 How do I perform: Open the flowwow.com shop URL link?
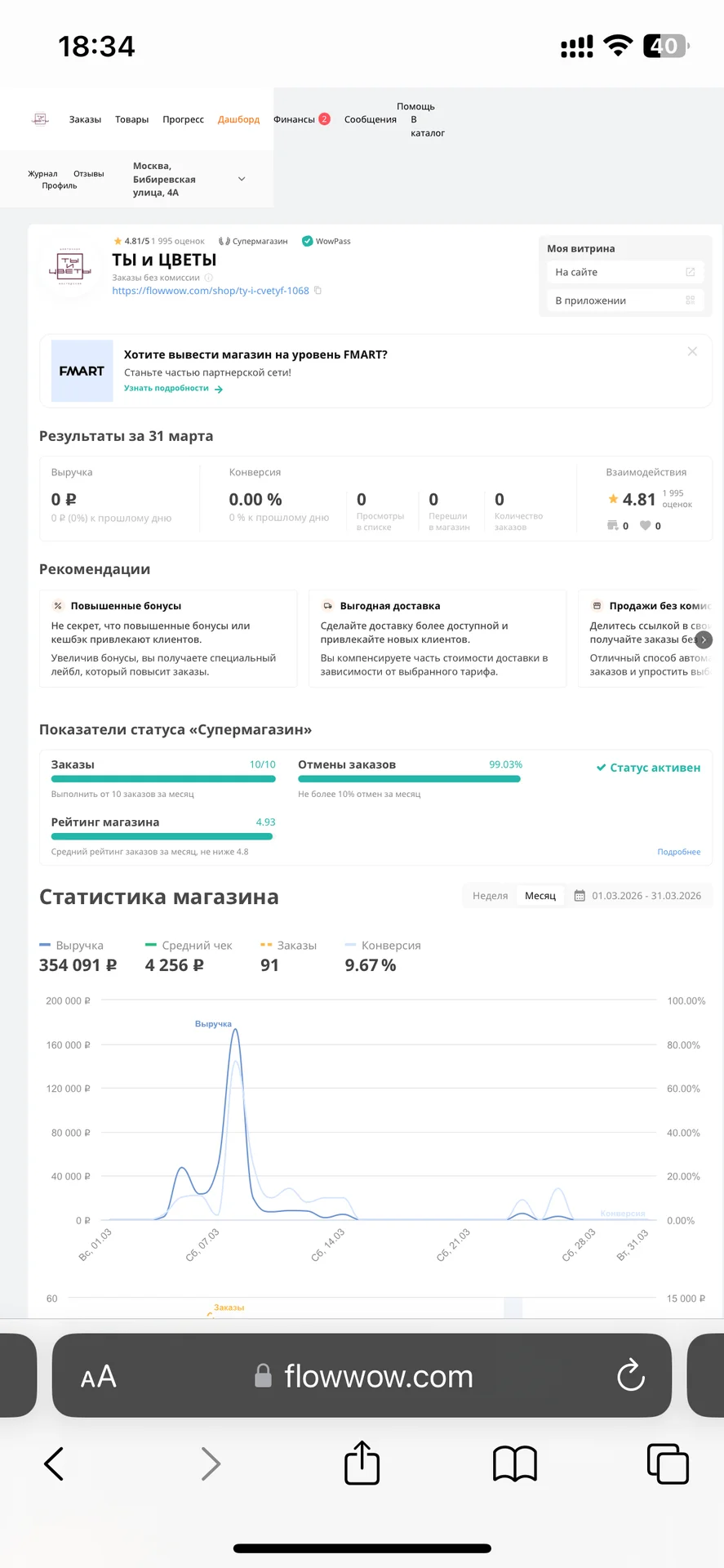(211, 291)
